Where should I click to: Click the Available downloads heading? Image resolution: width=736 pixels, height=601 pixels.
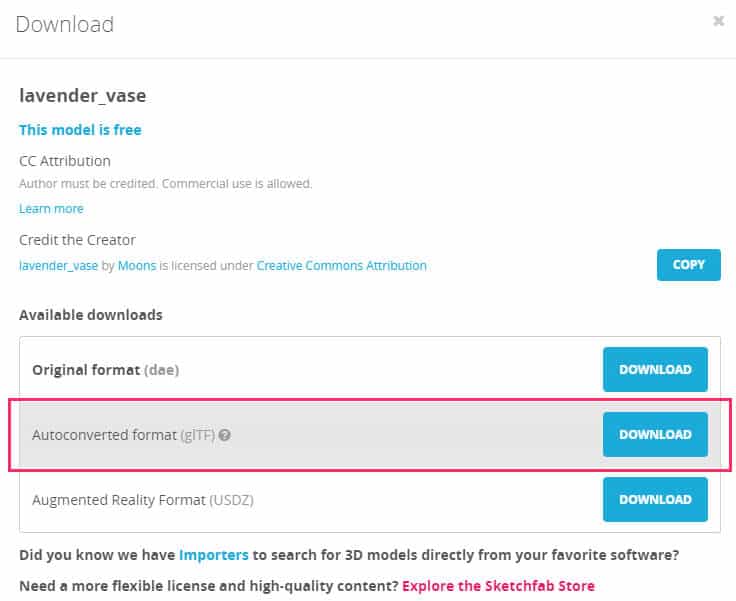tap(90, 314)
